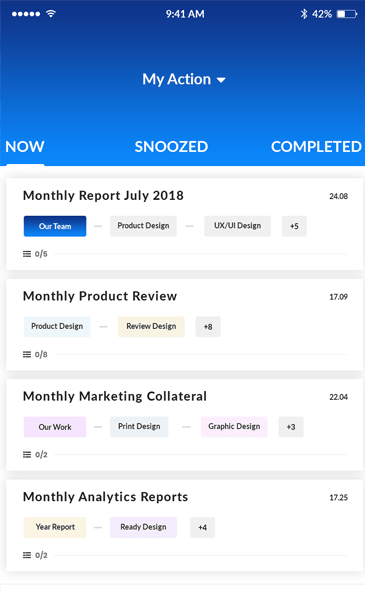This screenshot has height=593, width=365.
Task: Tap the Bluetooth icon in status bar
Action: (304, 14)
